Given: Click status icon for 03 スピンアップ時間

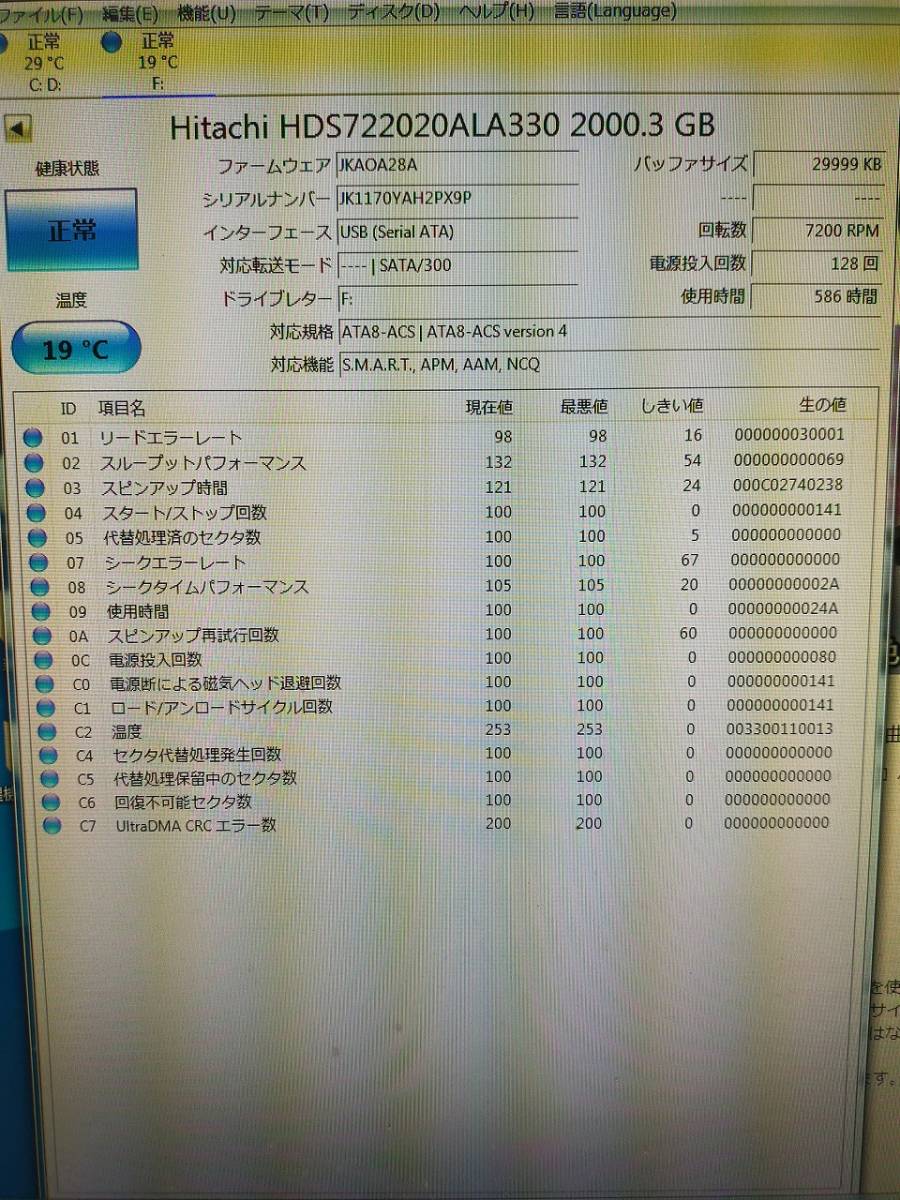Looking at the screenshot, I should point(35,487).
